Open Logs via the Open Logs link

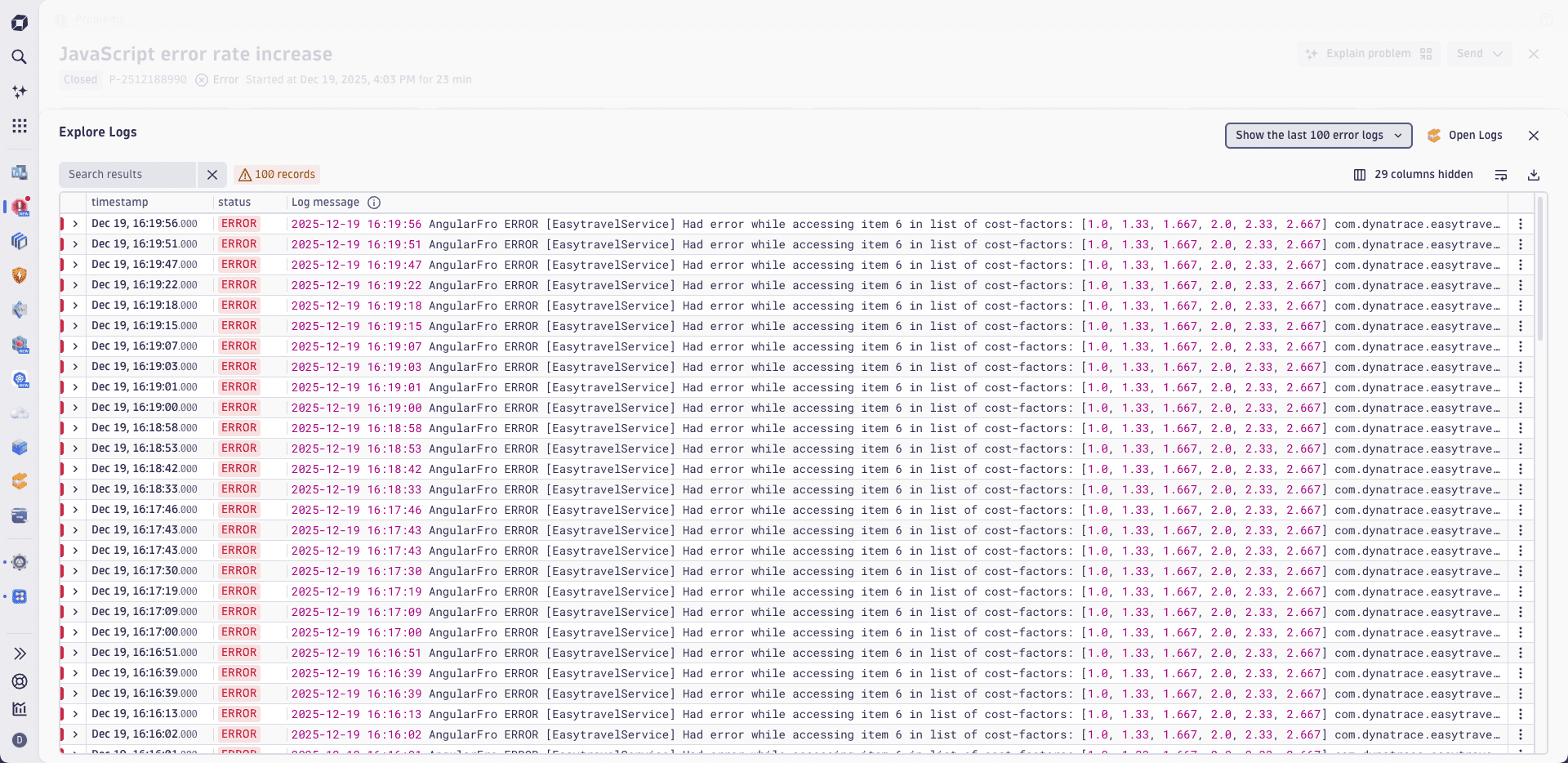pyautogui.click(x=1475, y=135)
